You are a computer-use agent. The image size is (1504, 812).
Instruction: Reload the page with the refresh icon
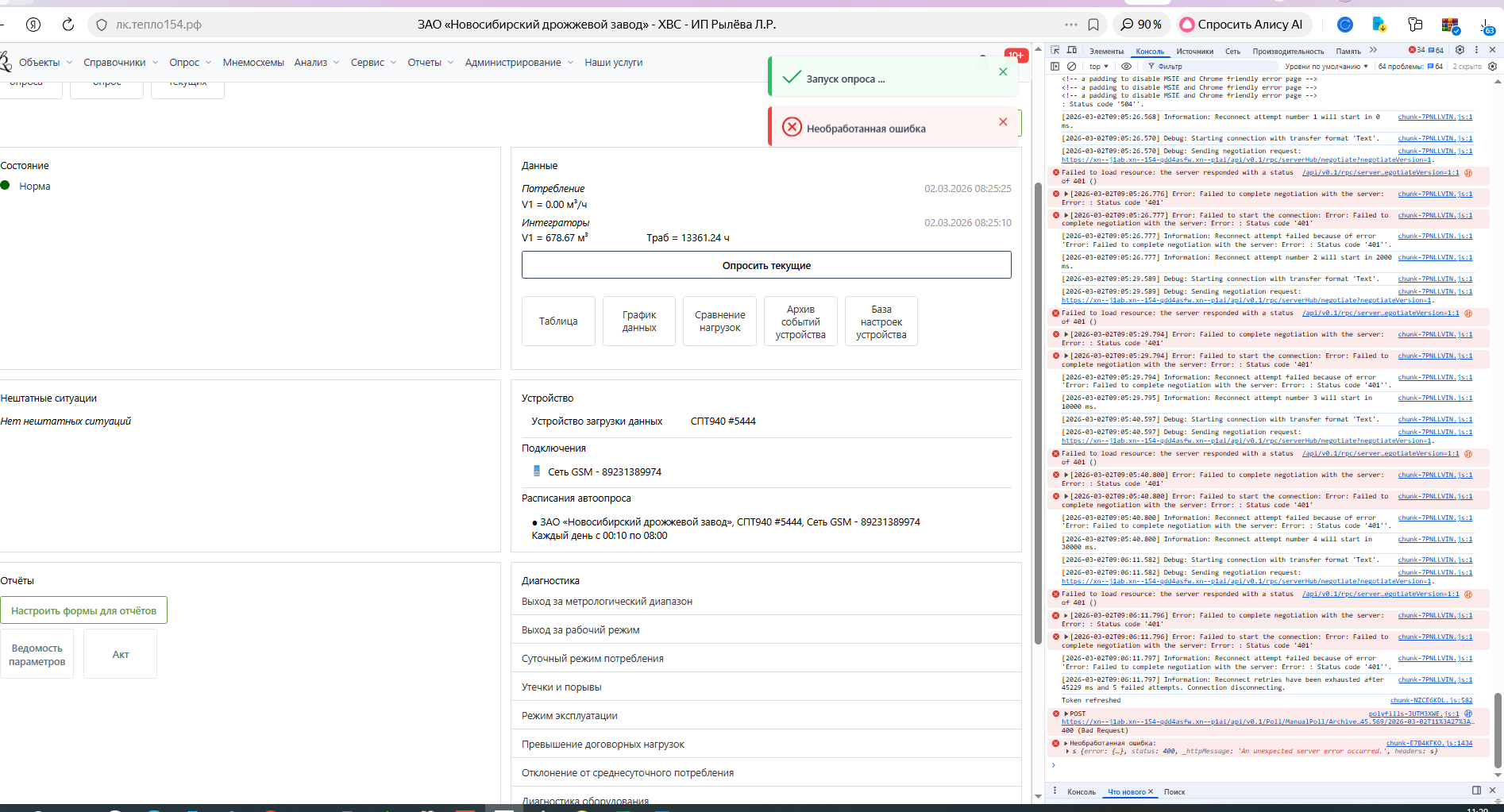coord(68,25)
